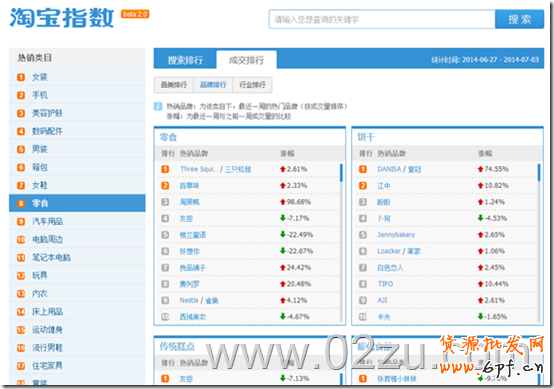The height and width of the screenshot is (389, 554).
Task: Click the 饼干 table scrollbar
Action: coord(539,172)
